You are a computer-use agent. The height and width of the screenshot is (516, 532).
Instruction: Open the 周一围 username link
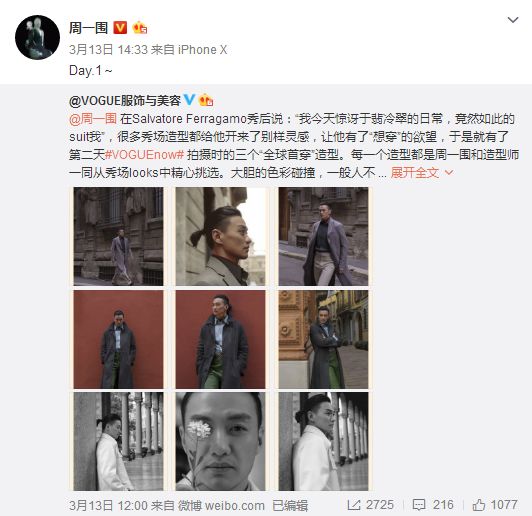click(x=89, y=28)
